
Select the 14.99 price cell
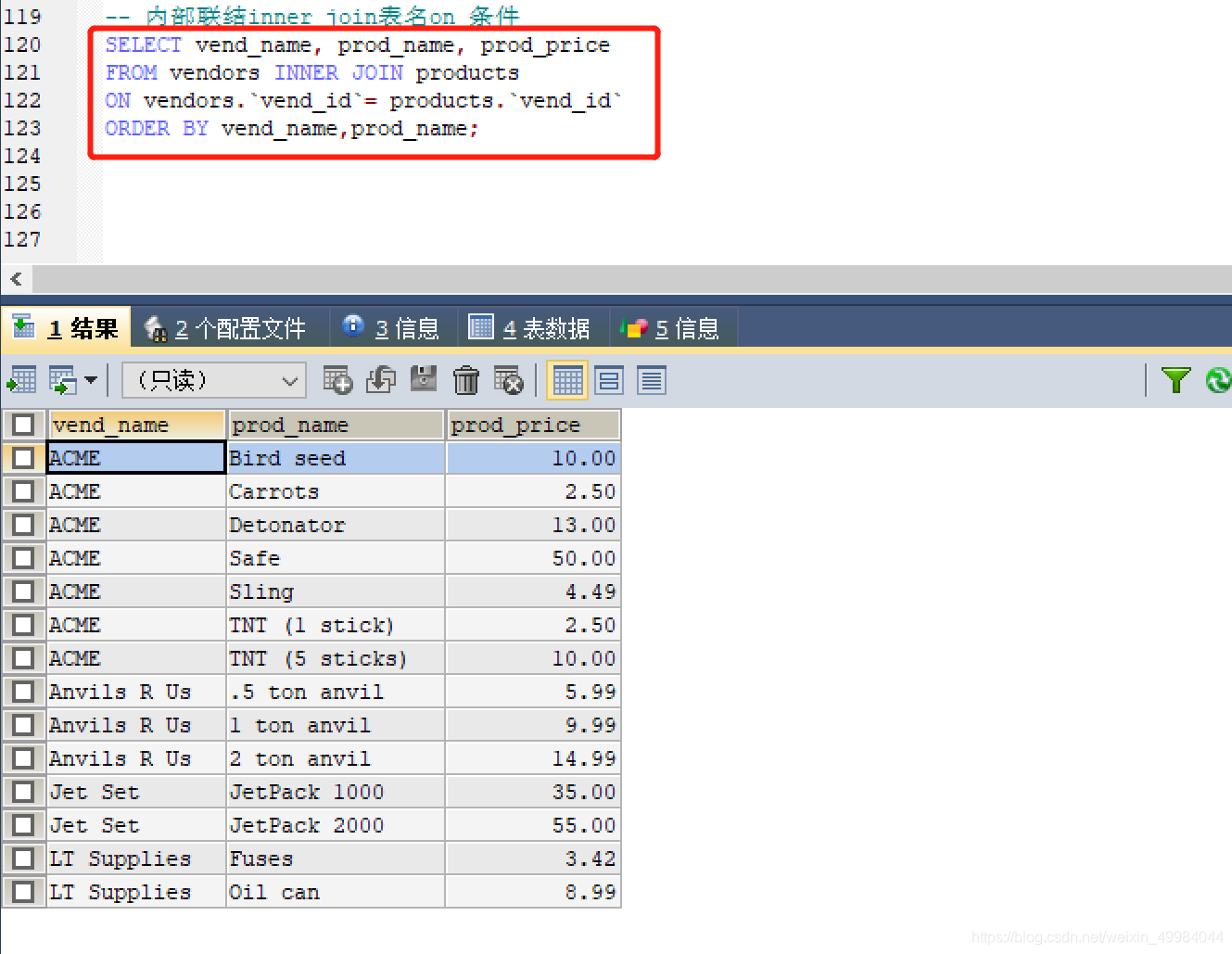[533, 758]
